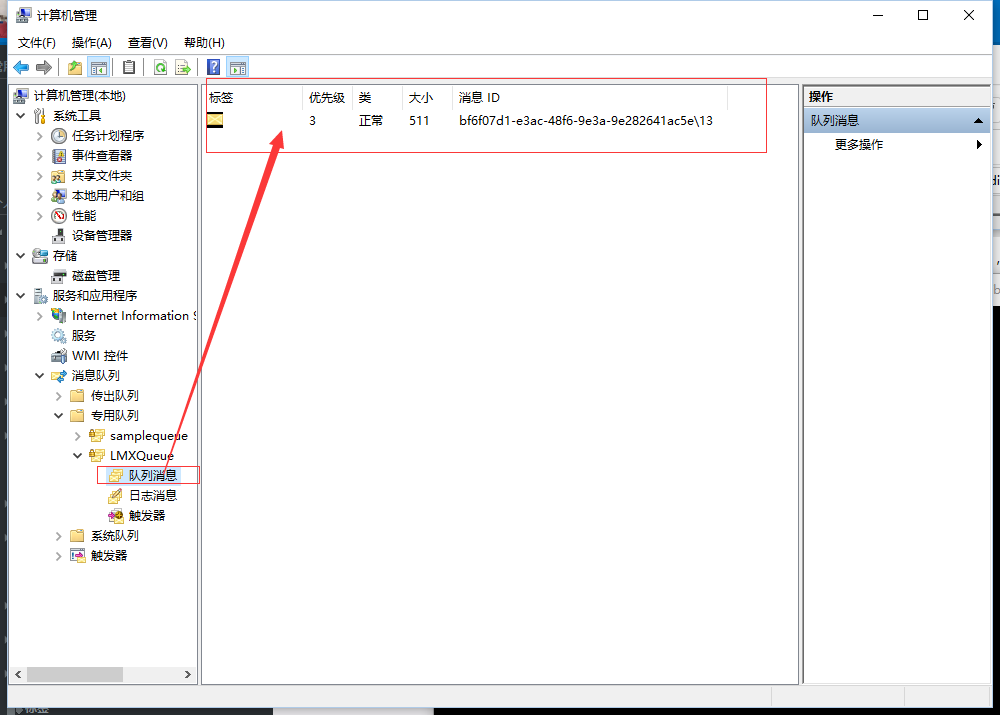Click the LMXQueue queue icon
Viewport: 1000px width, 715px height.
coord(97,455)
